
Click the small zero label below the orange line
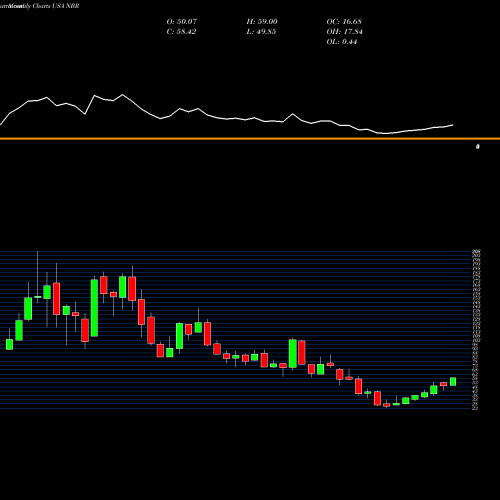pyautogui.click(x=478, y=146)
